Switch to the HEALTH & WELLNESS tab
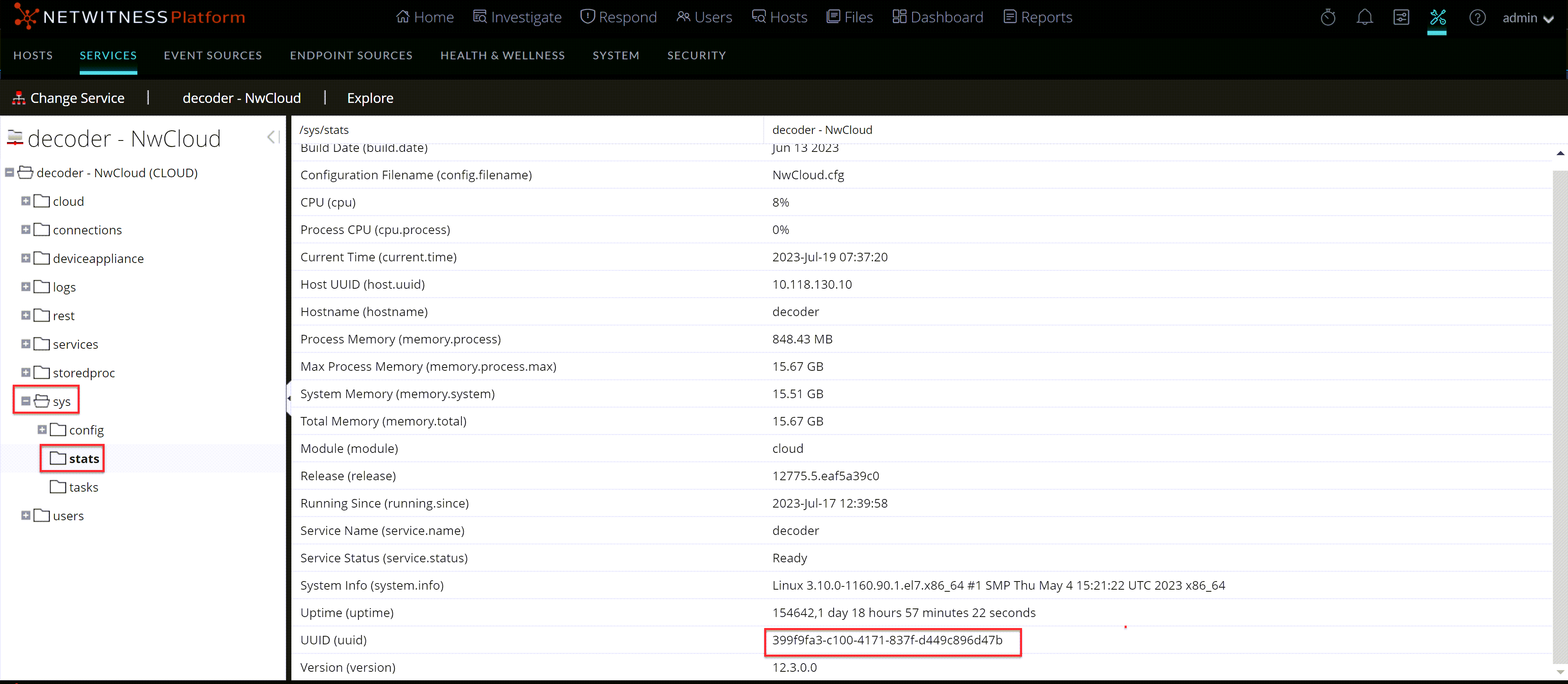 pos(503,55)
